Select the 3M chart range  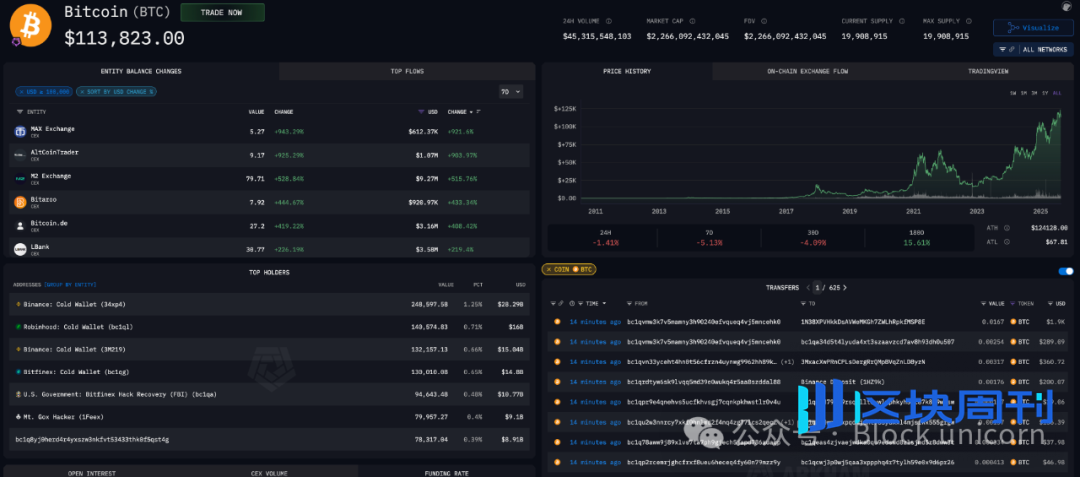(x=1035, y=93)
